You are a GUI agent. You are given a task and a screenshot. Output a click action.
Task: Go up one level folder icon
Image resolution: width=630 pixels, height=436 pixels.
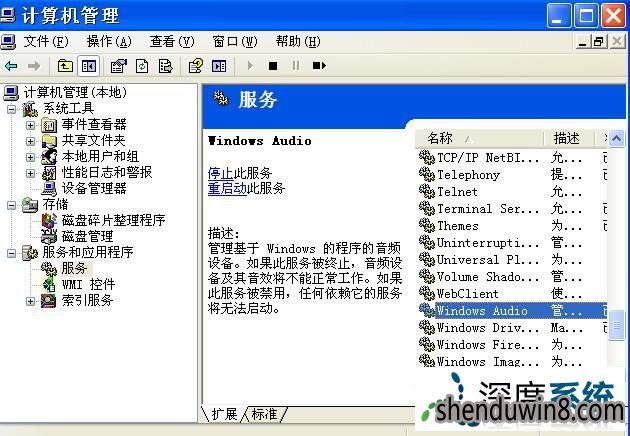coord(65,66)
